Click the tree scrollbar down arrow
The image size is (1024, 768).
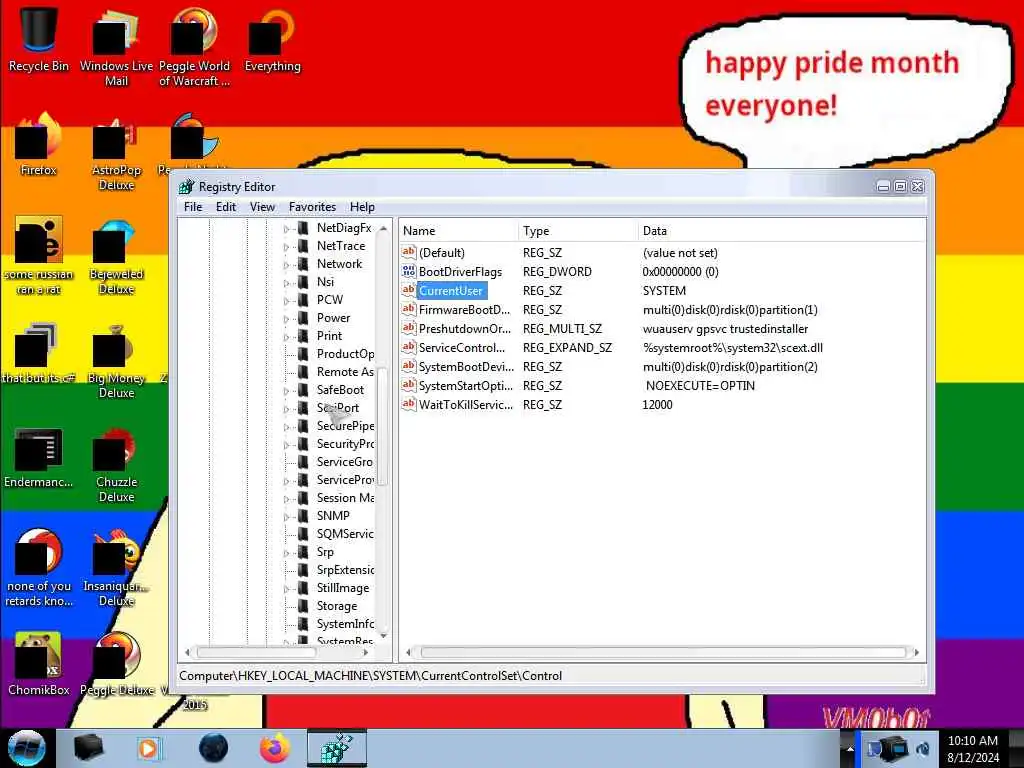click(383, 635)
